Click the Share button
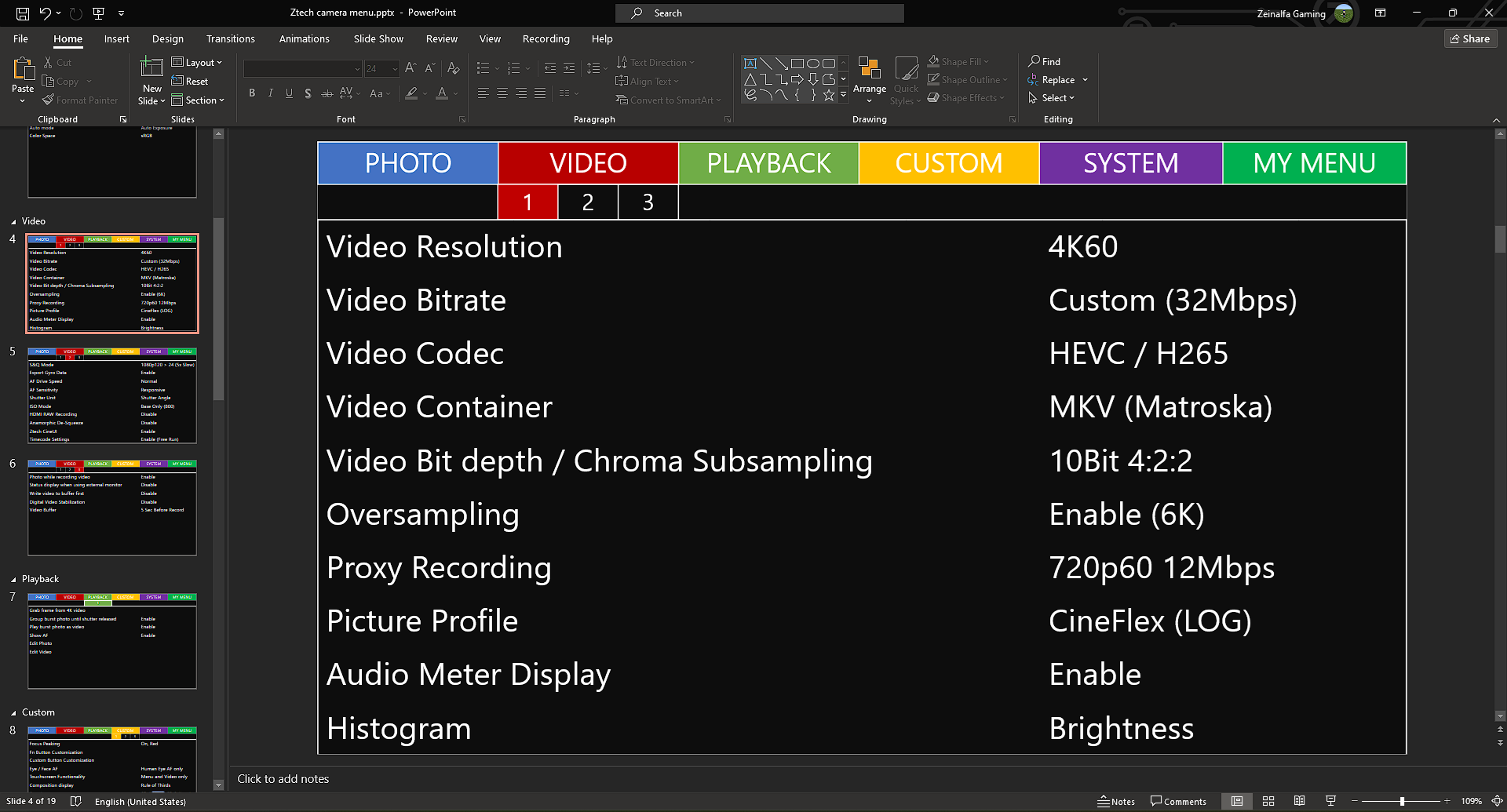Image resolution: width=1507 pixels, height=812 pixels. [1470, 38]
